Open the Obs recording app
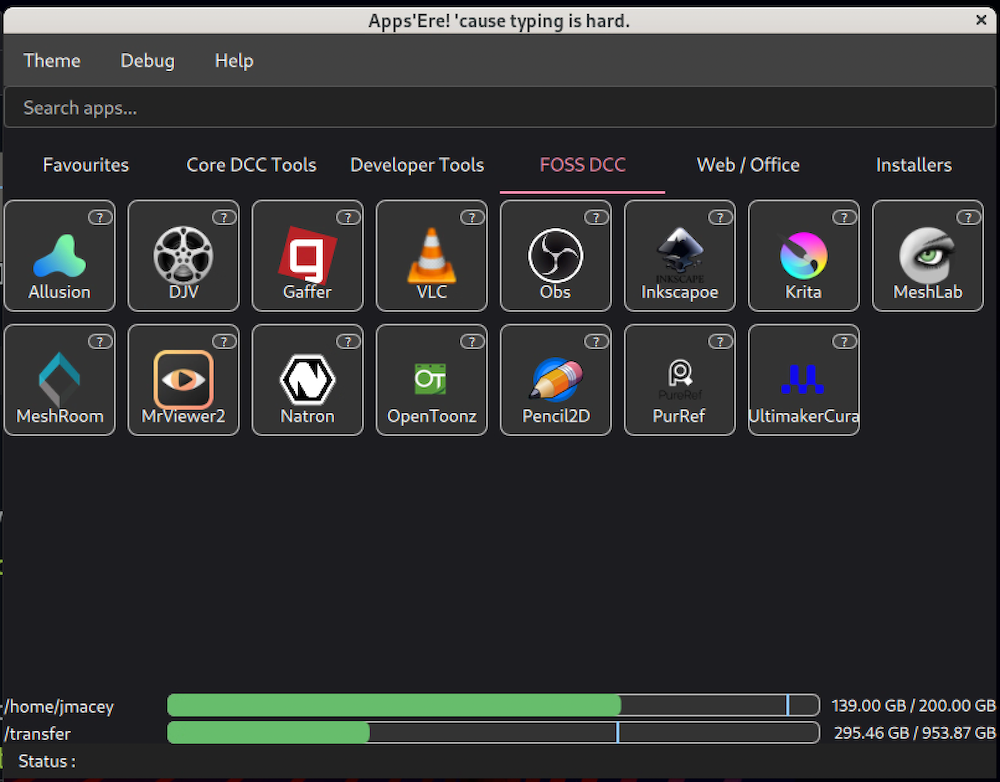 click(555, 257)
